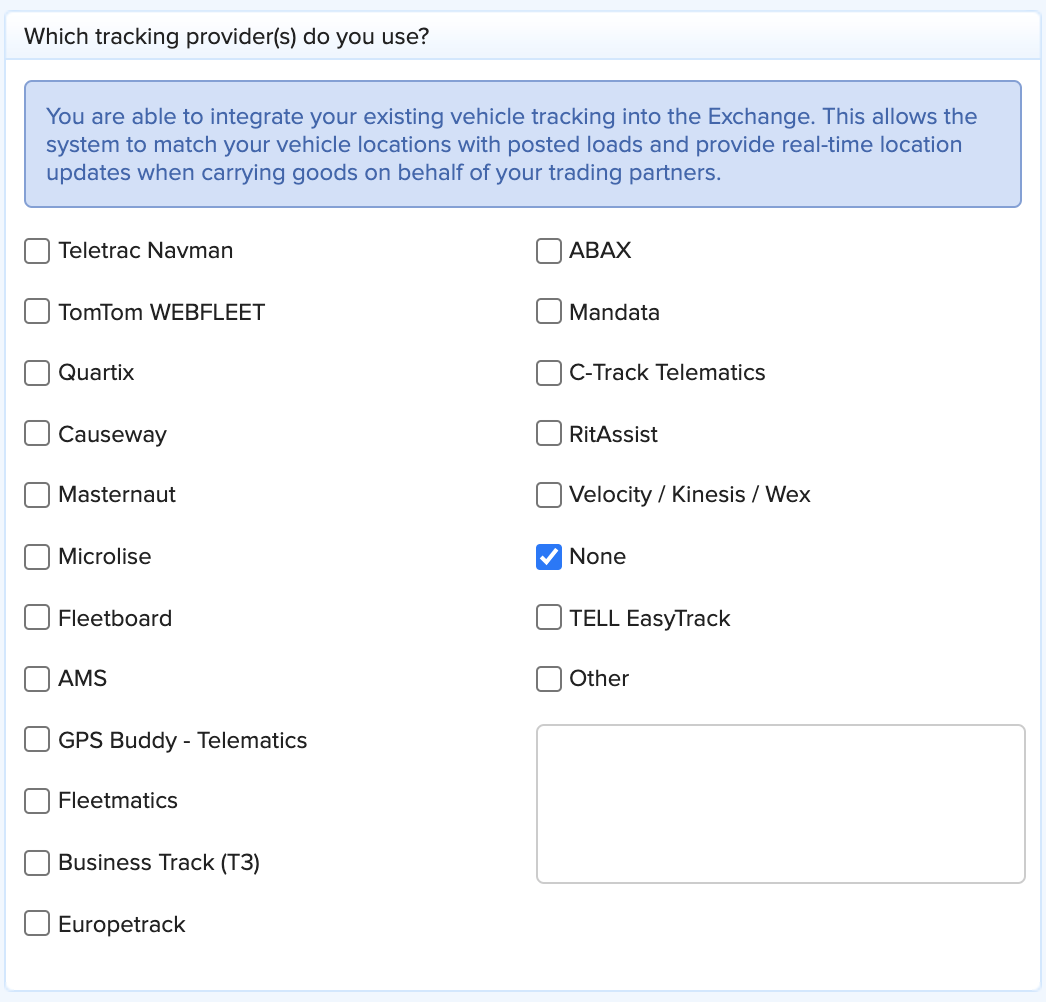Select the RitAssist checkbox
This screenshot has width=1046, height=1002.
point(548,434)
